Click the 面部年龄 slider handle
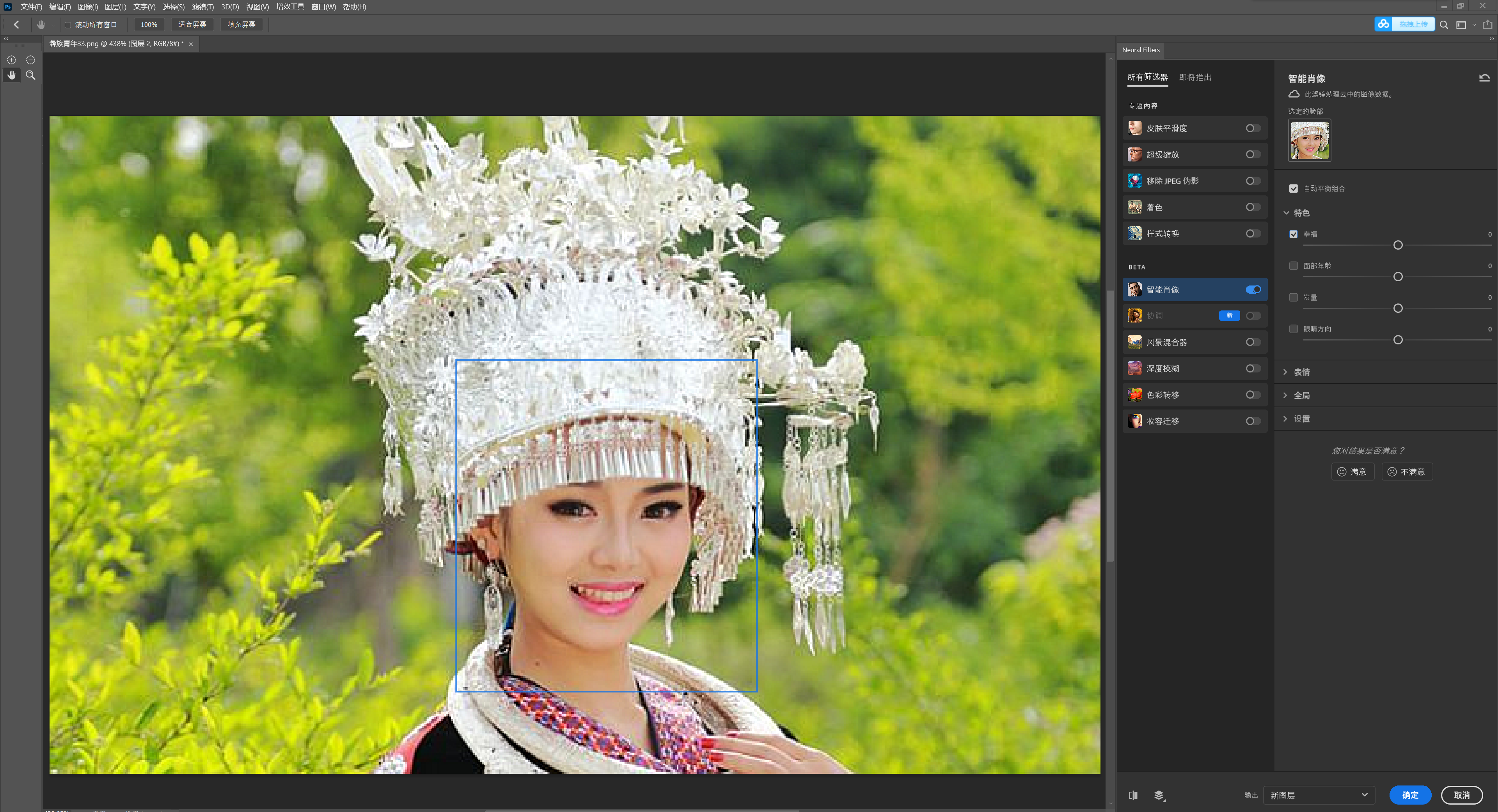 point(1398,277)
